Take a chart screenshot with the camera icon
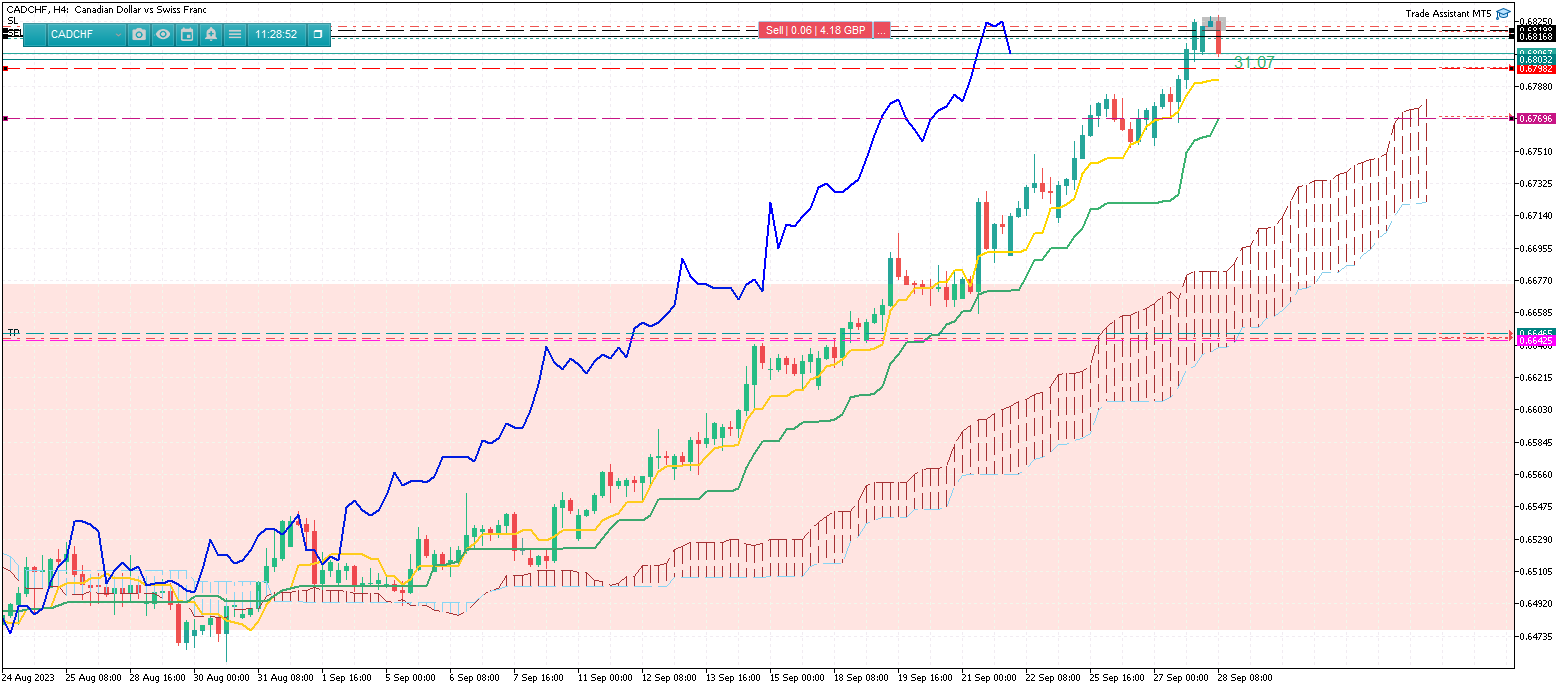Screen dimensions: 1567x689 (x=139, y=34)
